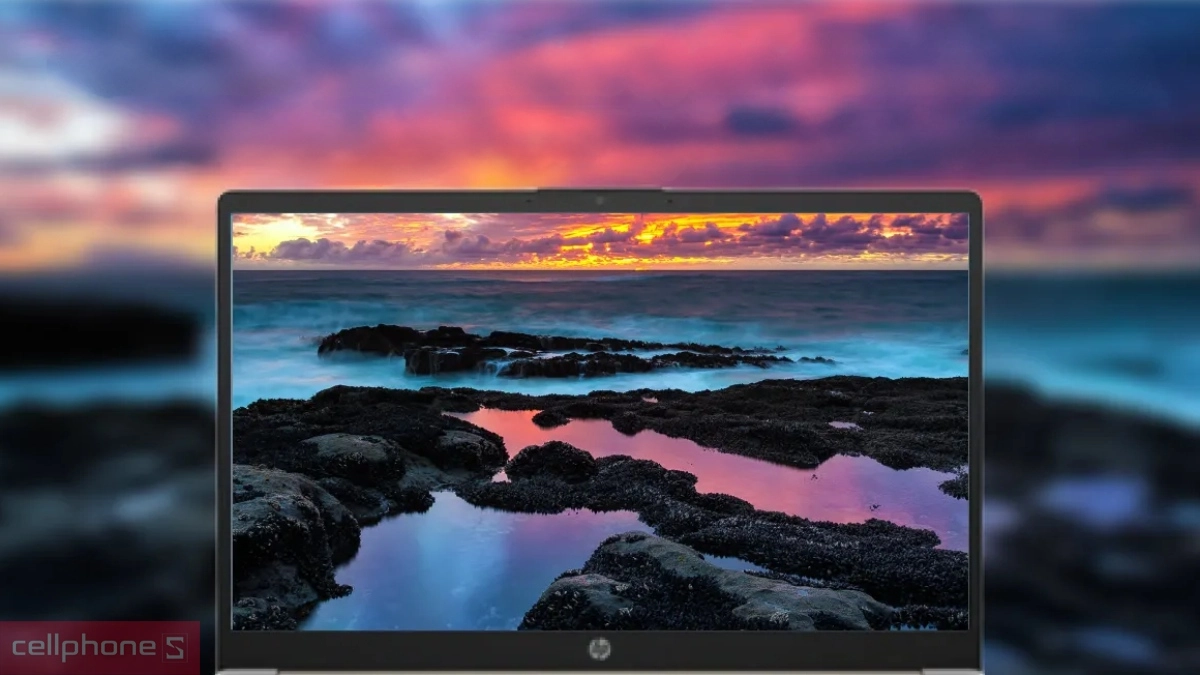Click the "cellphone" text in the watermark
This screenshot has width=1200, height=675.
[x=81, y=648]
